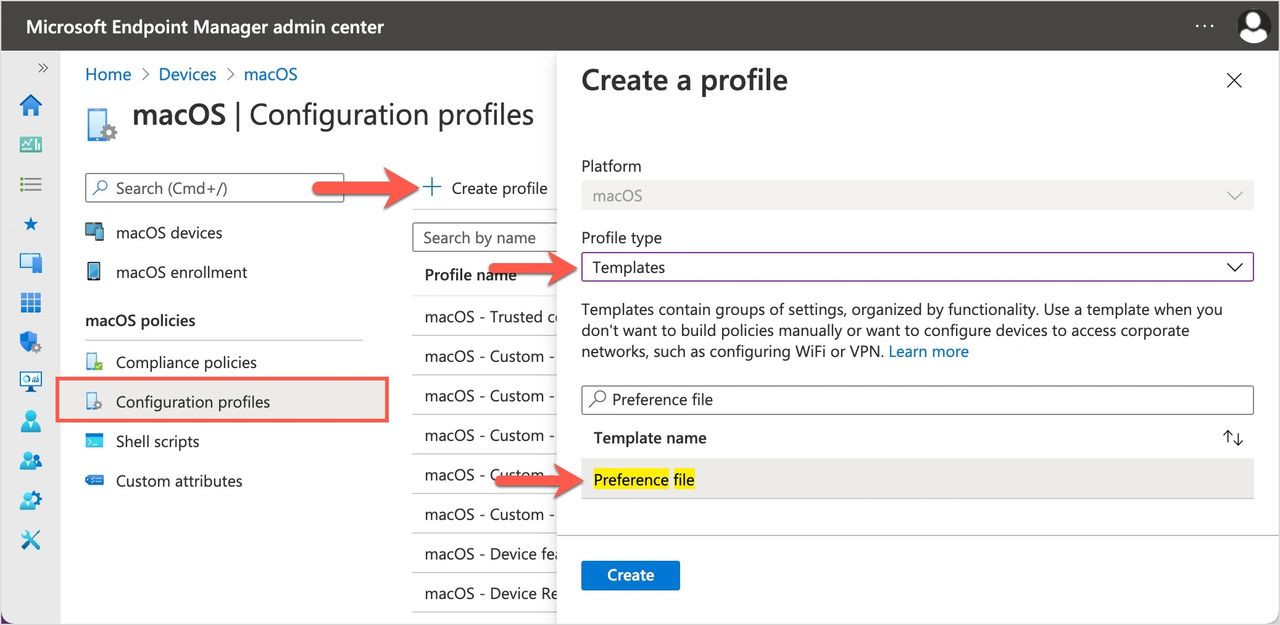This screenshot has width=1280, height=625.
Task: Select Compliance policies in the menu
Action: [186, 362]
